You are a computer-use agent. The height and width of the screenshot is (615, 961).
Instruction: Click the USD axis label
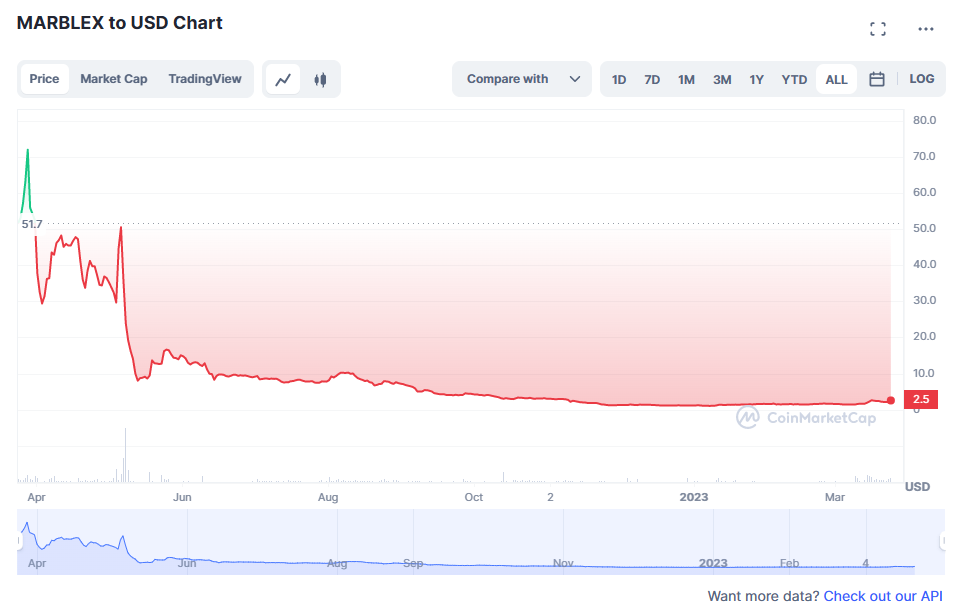click(x=917, y=487)
